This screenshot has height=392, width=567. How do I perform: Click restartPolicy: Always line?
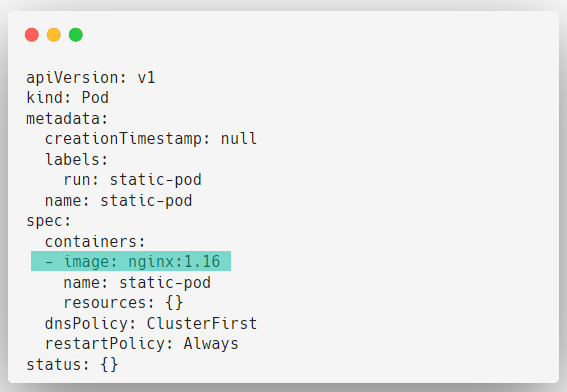142,344
